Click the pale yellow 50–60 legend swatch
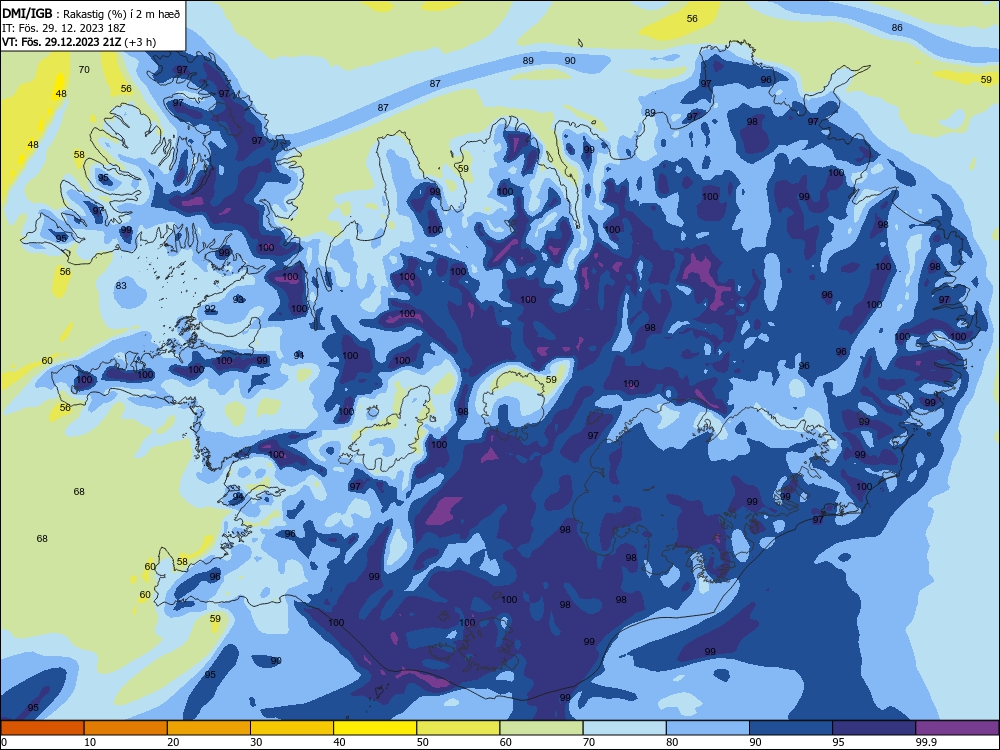Screen dimensions: 1000x750 click(458, 728)
